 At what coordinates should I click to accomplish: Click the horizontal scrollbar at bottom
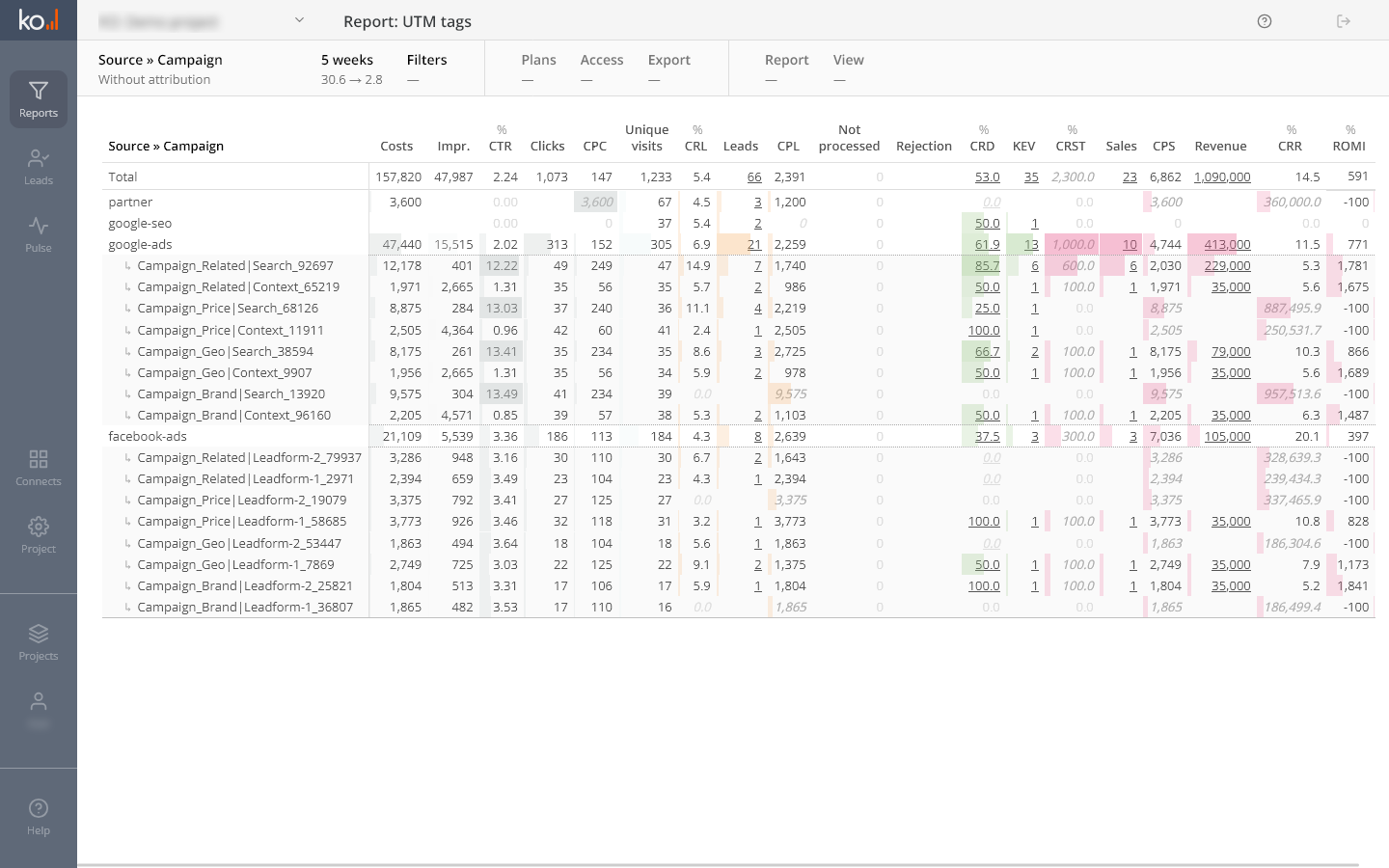pyautogui.click(x=718, y=864)
